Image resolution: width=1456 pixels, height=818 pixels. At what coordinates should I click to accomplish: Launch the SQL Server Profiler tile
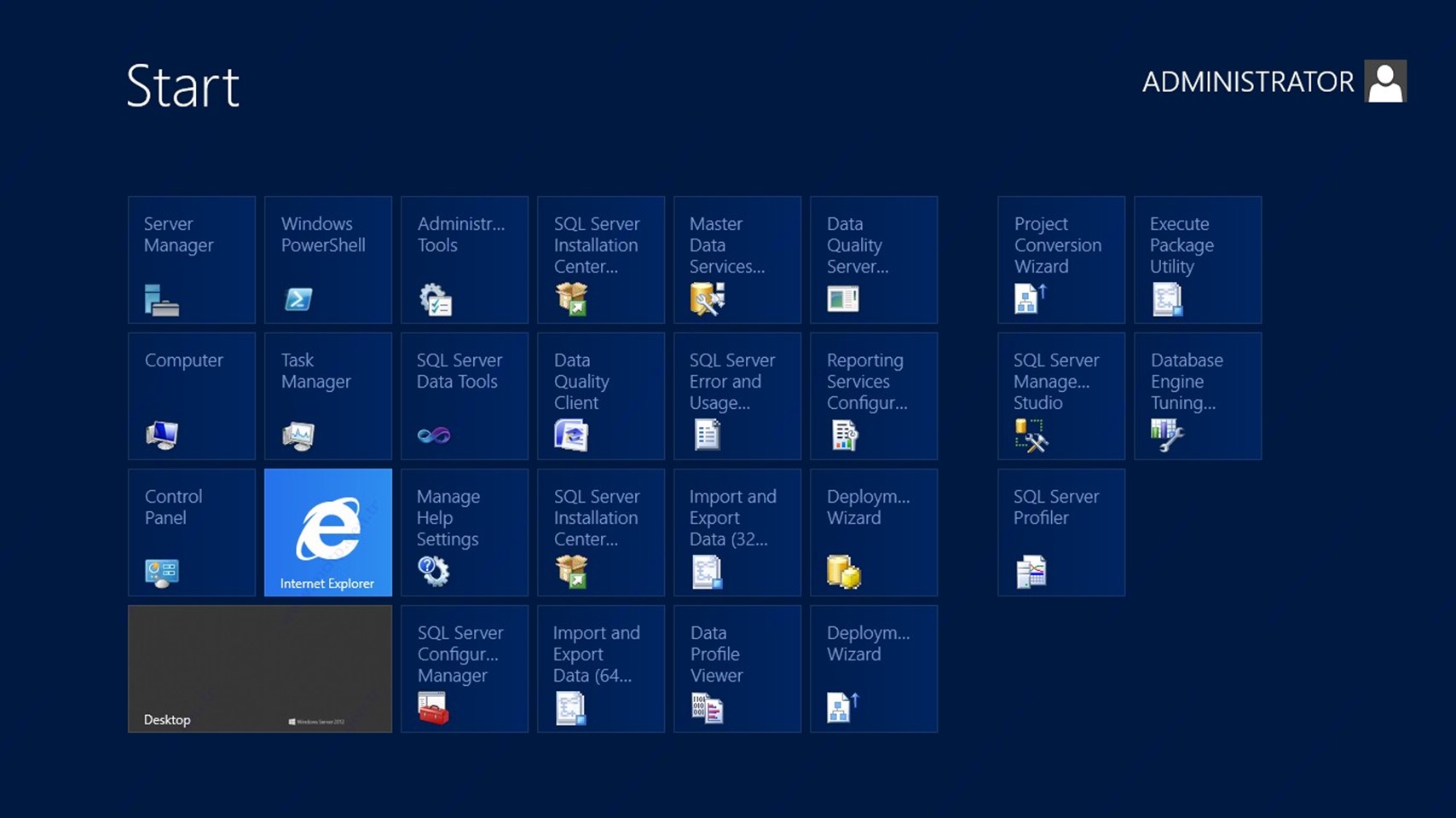click(x=1061, y=533)
